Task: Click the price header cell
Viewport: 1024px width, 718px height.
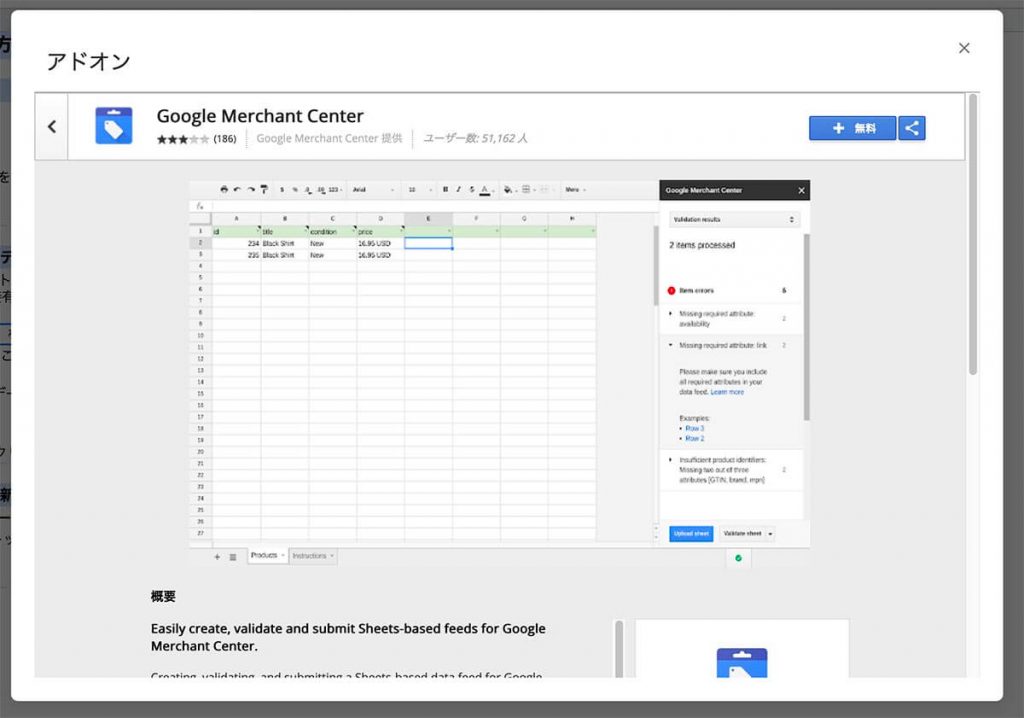Action: 380,231
